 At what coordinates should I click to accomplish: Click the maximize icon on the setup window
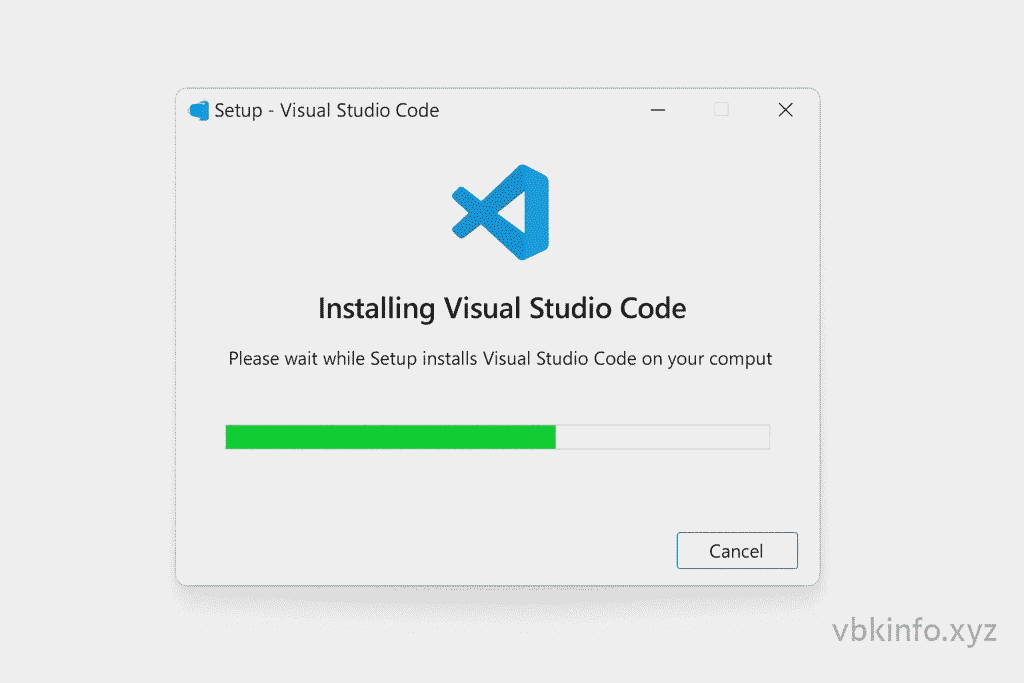[x=721, y=110]
